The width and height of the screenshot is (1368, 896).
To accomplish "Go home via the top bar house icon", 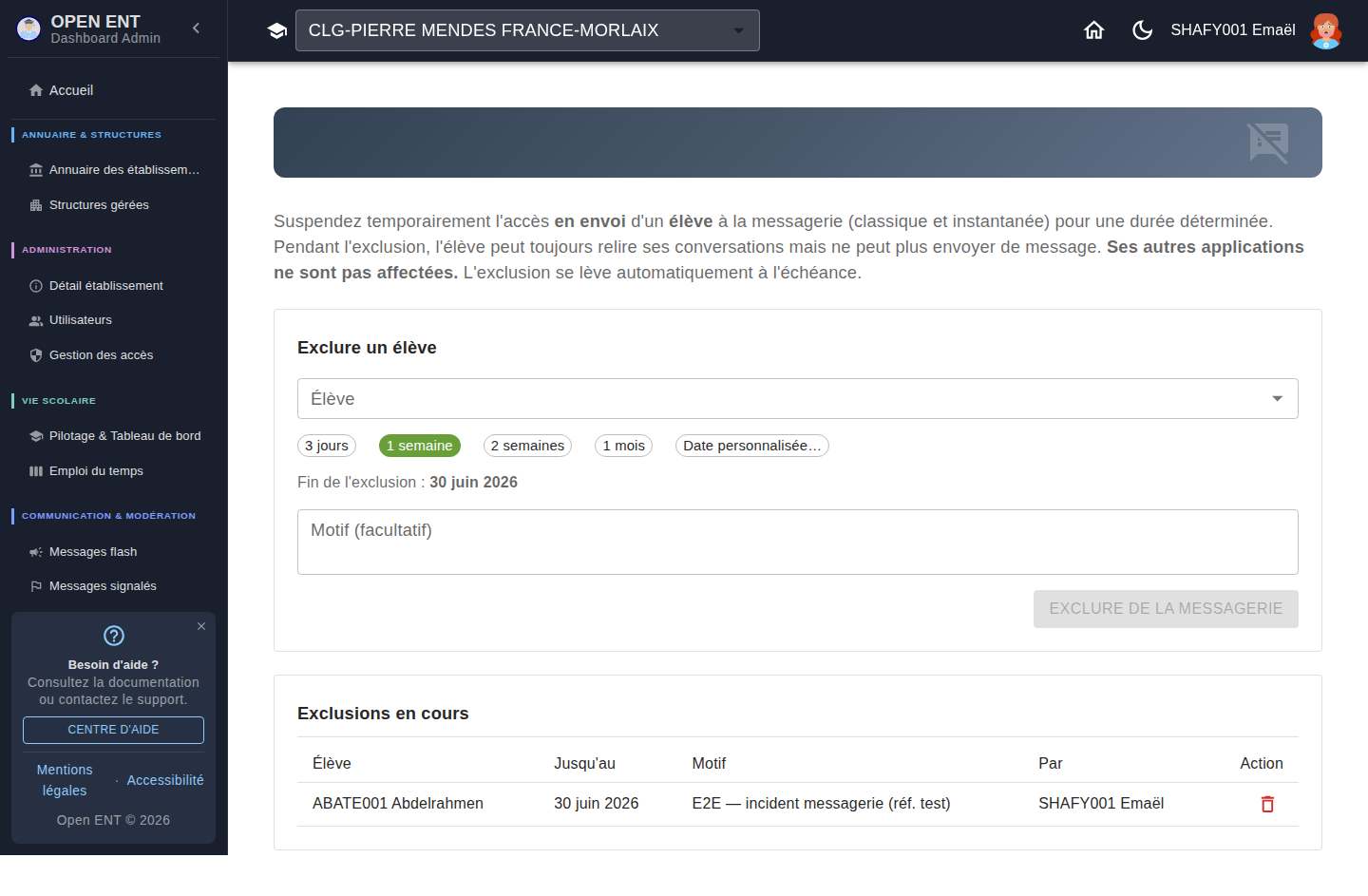I will (x=1094, y=30).
